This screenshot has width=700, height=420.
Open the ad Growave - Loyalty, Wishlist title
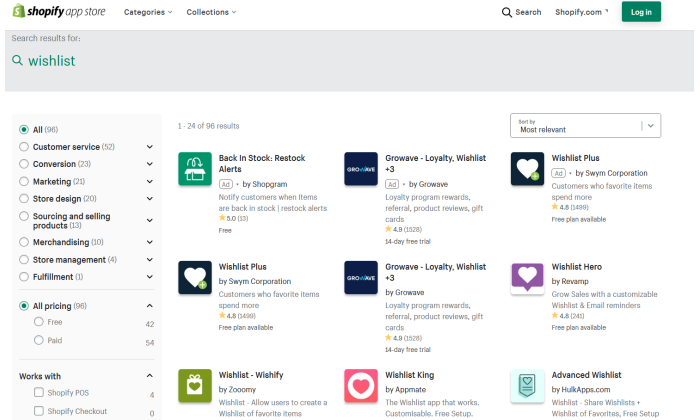point(435,163)
